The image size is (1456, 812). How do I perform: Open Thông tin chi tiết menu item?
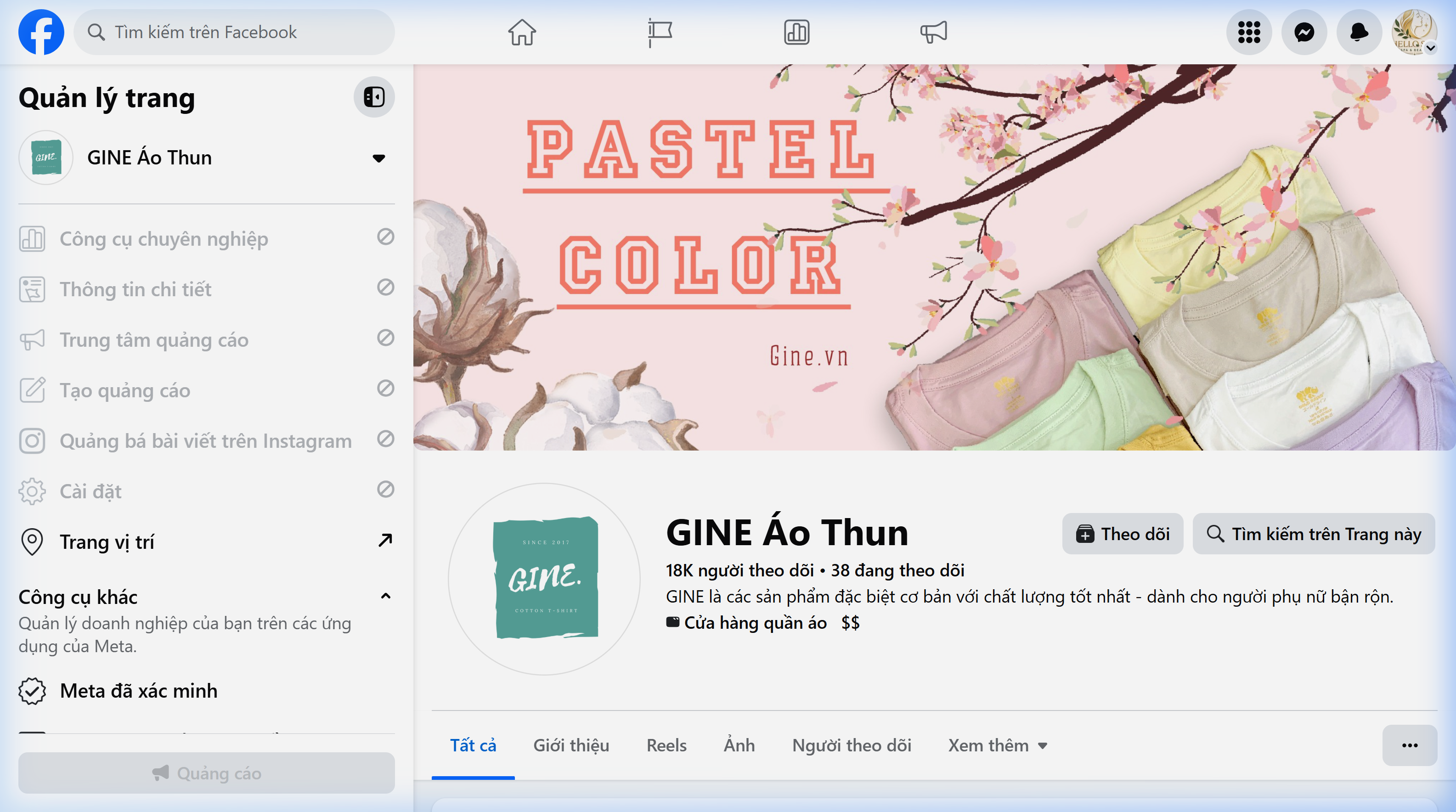(x=206, y=289)
